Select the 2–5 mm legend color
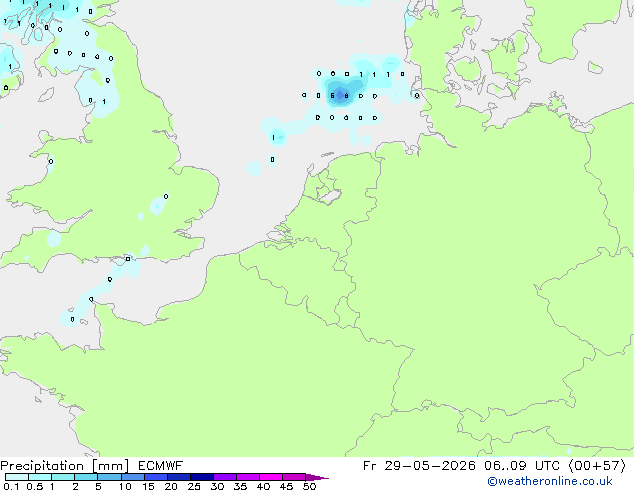The width and height of the screenshot is (634, 490). tap(86, 477)
